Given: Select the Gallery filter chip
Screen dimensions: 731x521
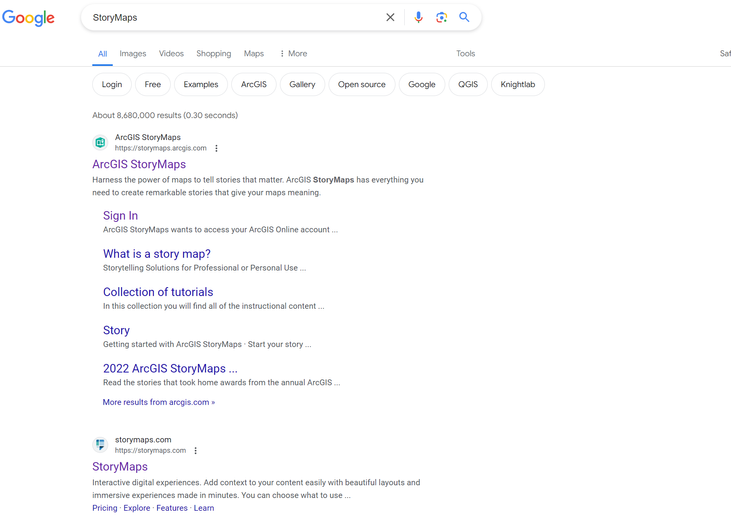Looking at the screenshot, I should (x=302, y=84).
